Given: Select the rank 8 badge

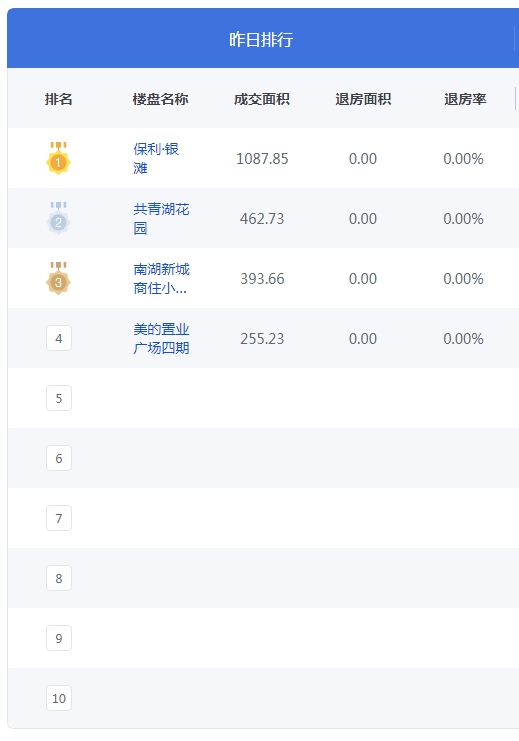Looking at the screenshot, I should (59, 578).
